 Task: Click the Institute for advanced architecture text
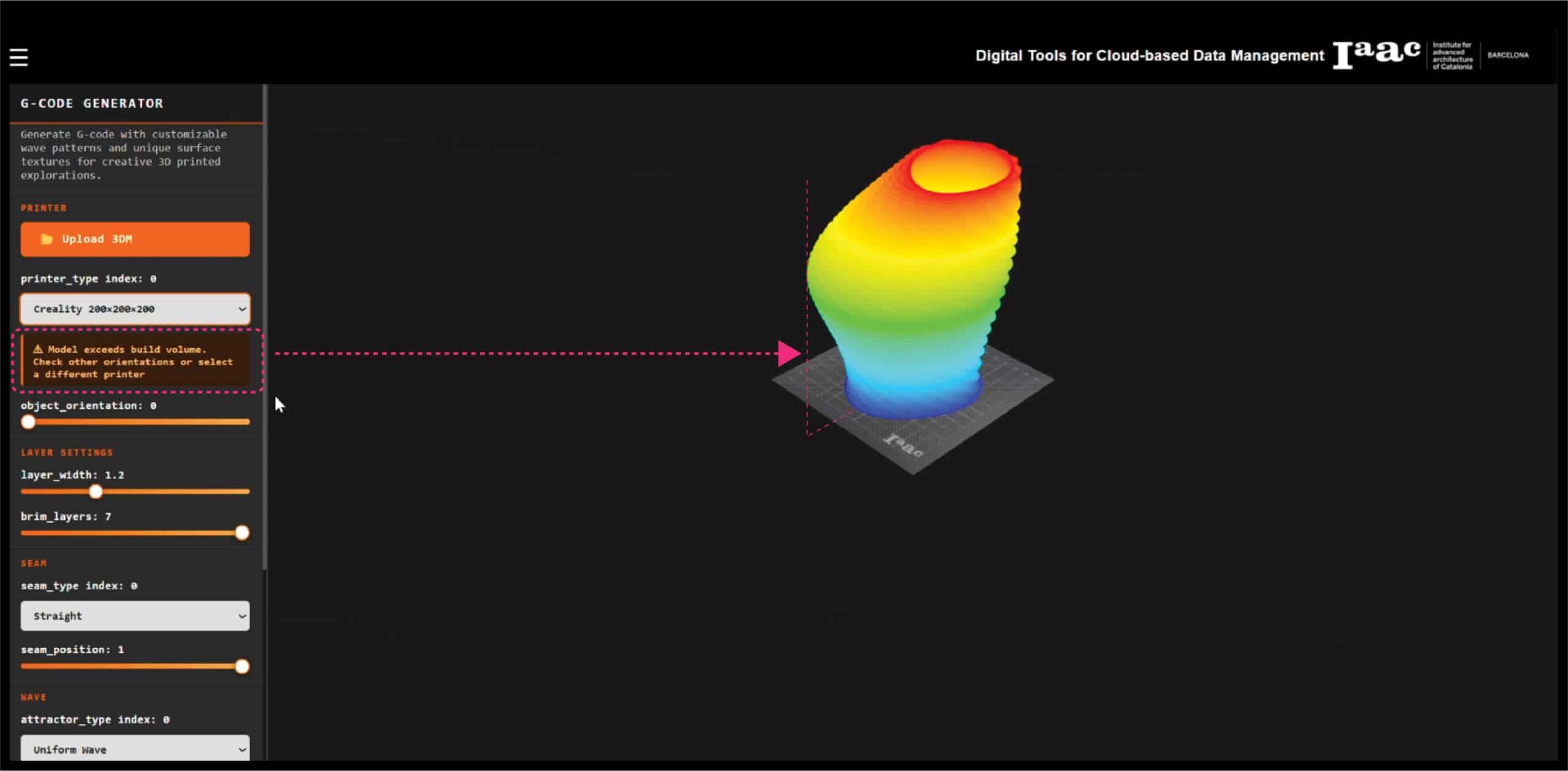1452,56
